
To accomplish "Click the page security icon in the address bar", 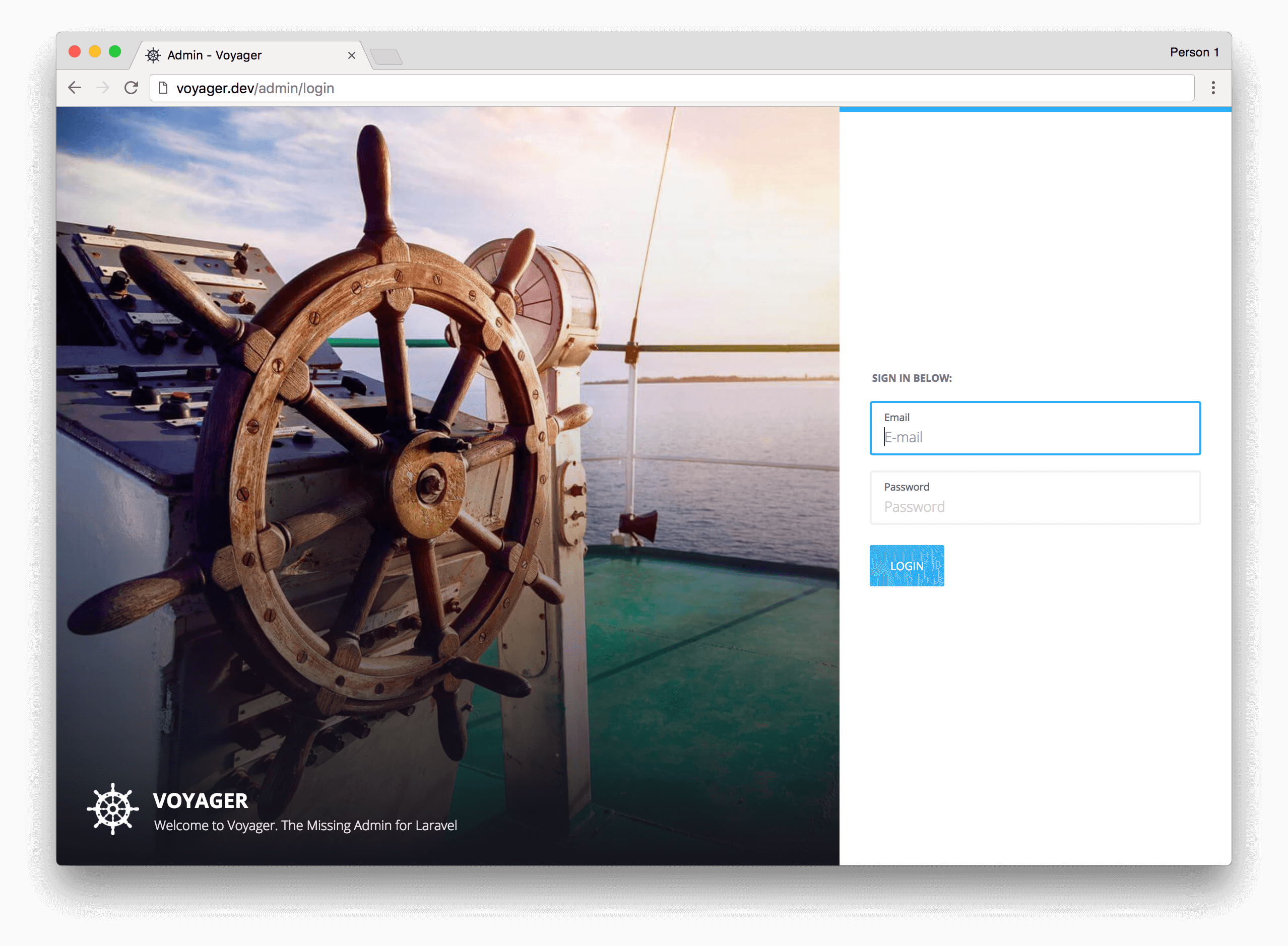I will coord(163,88).
